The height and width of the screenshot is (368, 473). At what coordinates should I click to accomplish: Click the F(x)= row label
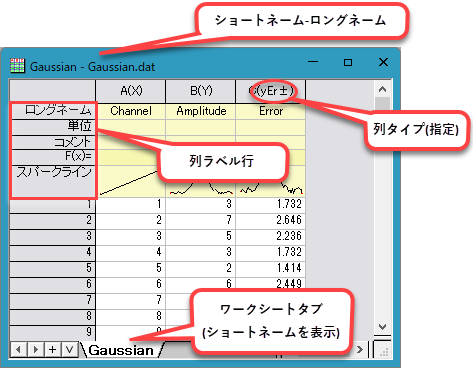53,157
